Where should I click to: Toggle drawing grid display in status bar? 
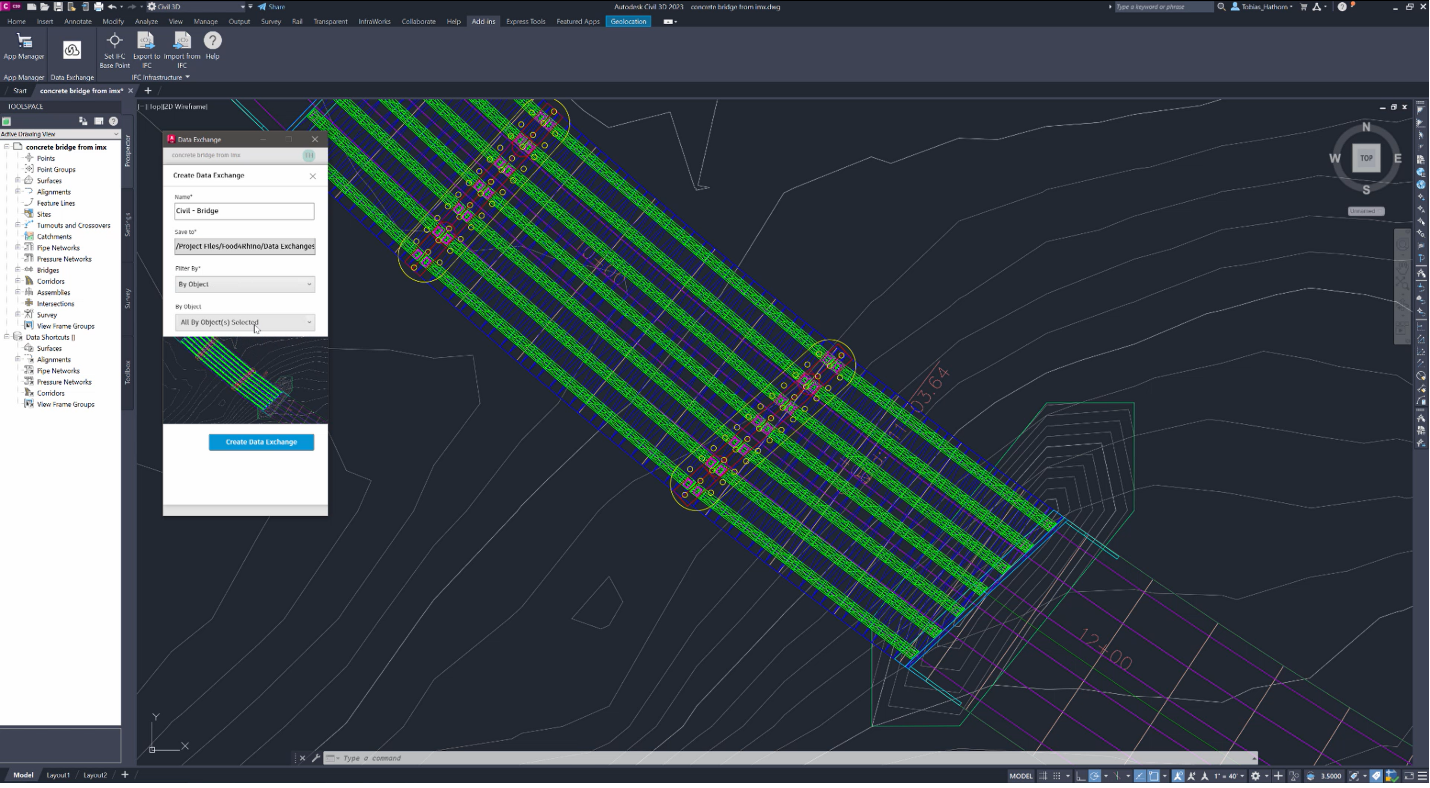(1045, 776)
